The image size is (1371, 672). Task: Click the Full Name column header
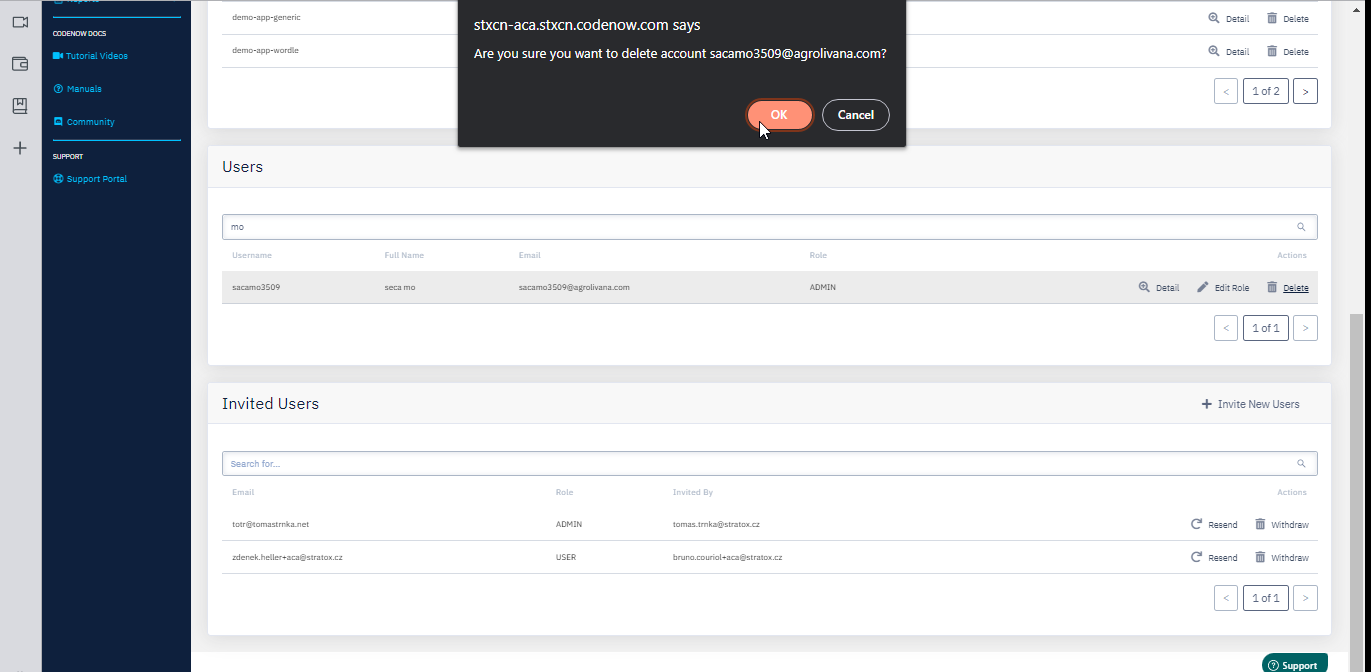coord(404,256)
